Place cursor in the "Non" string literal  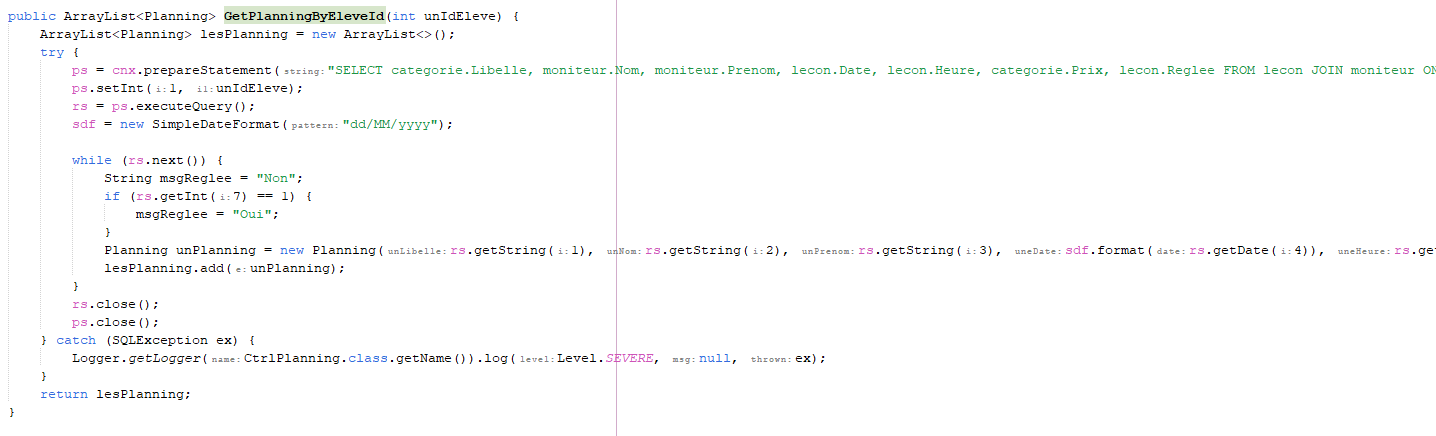pyautogui.click(x=273, y=178)
